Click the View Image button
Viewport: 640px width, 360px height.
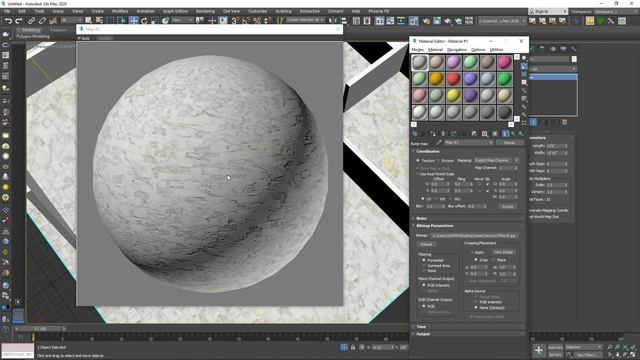(x=503, y=252)
